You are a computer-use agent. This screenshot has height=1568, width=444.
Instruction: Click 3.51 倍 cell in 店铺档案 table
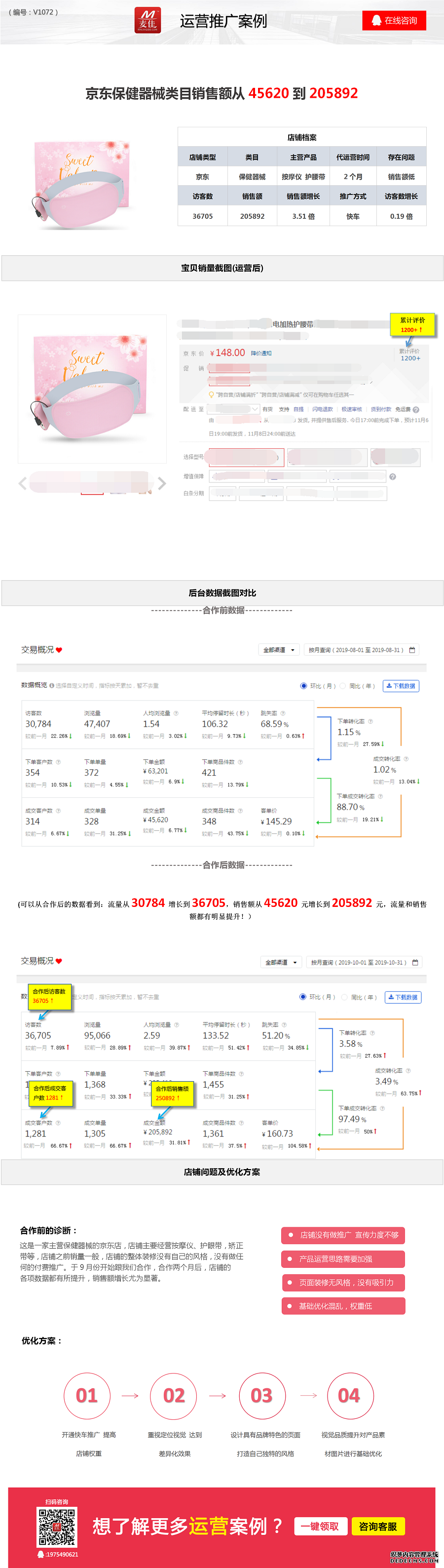303,216
